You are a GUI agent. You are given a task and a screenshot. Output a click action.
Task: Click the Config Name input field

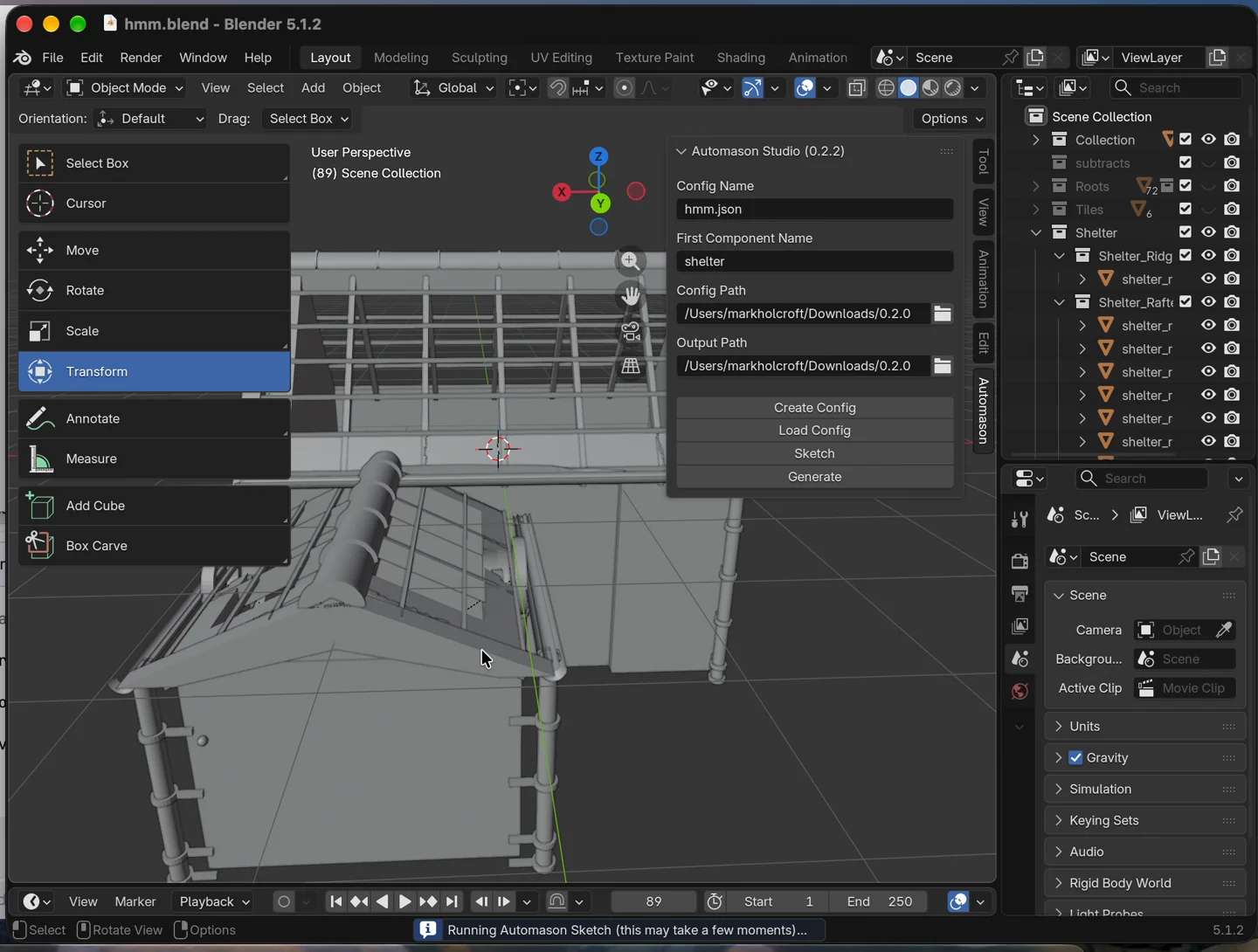815,210
